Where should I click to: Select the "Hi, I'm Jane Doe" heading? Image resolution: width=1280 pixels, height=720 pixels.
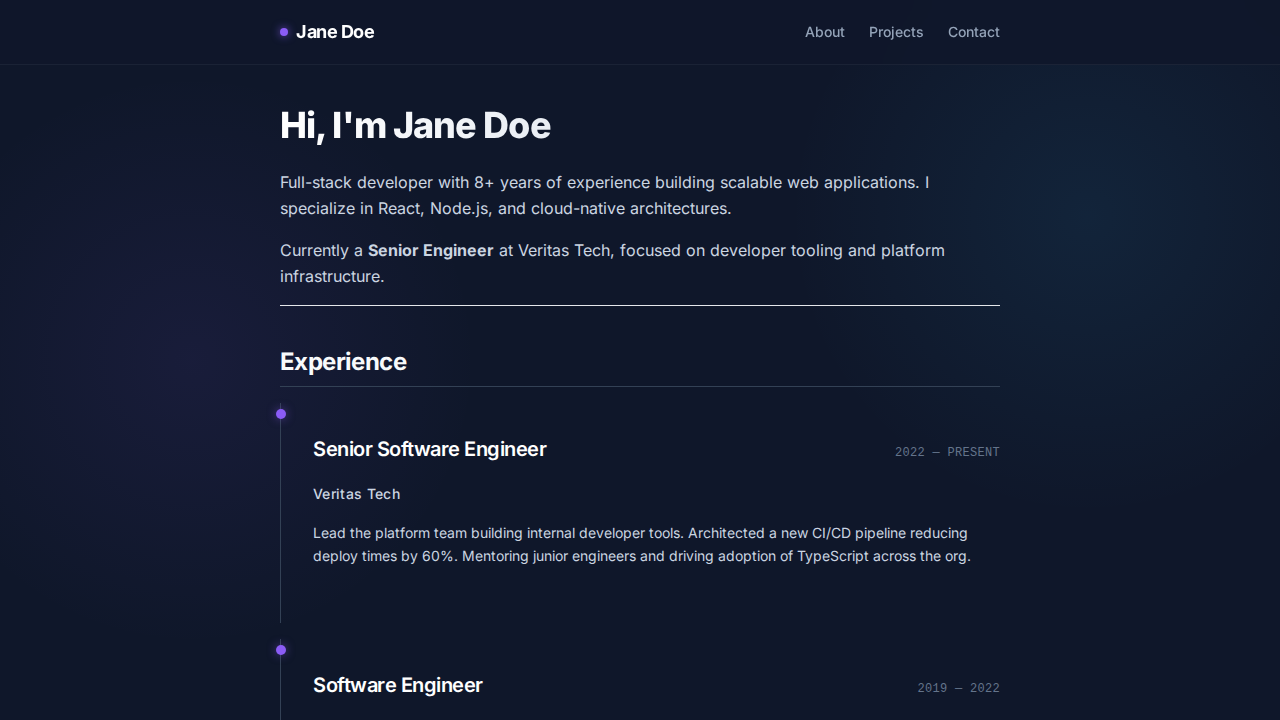(x=415, y=125)
